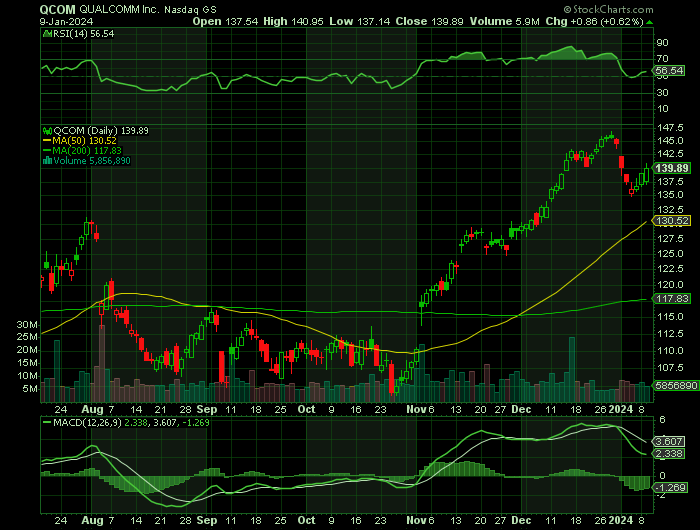Screen dimensions: 700x530
Task: Click the 145.0 price axis label
Action: point(670,141)
